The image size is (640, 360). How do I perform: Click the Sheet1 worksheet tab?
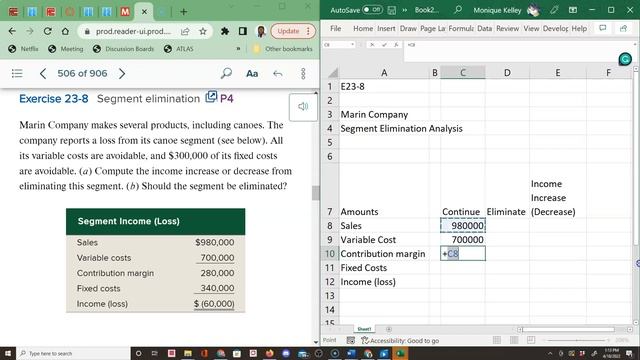coord(364,329)
